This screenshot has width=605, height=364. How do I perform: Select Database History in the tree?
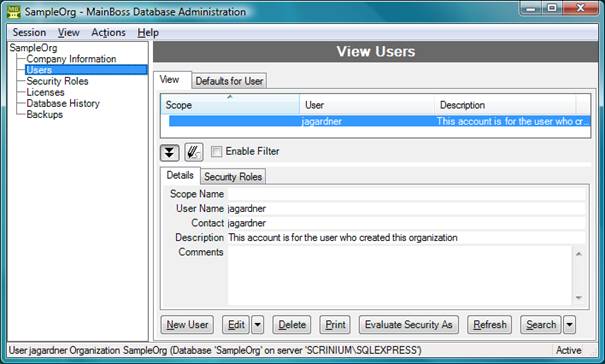(63, 103)
